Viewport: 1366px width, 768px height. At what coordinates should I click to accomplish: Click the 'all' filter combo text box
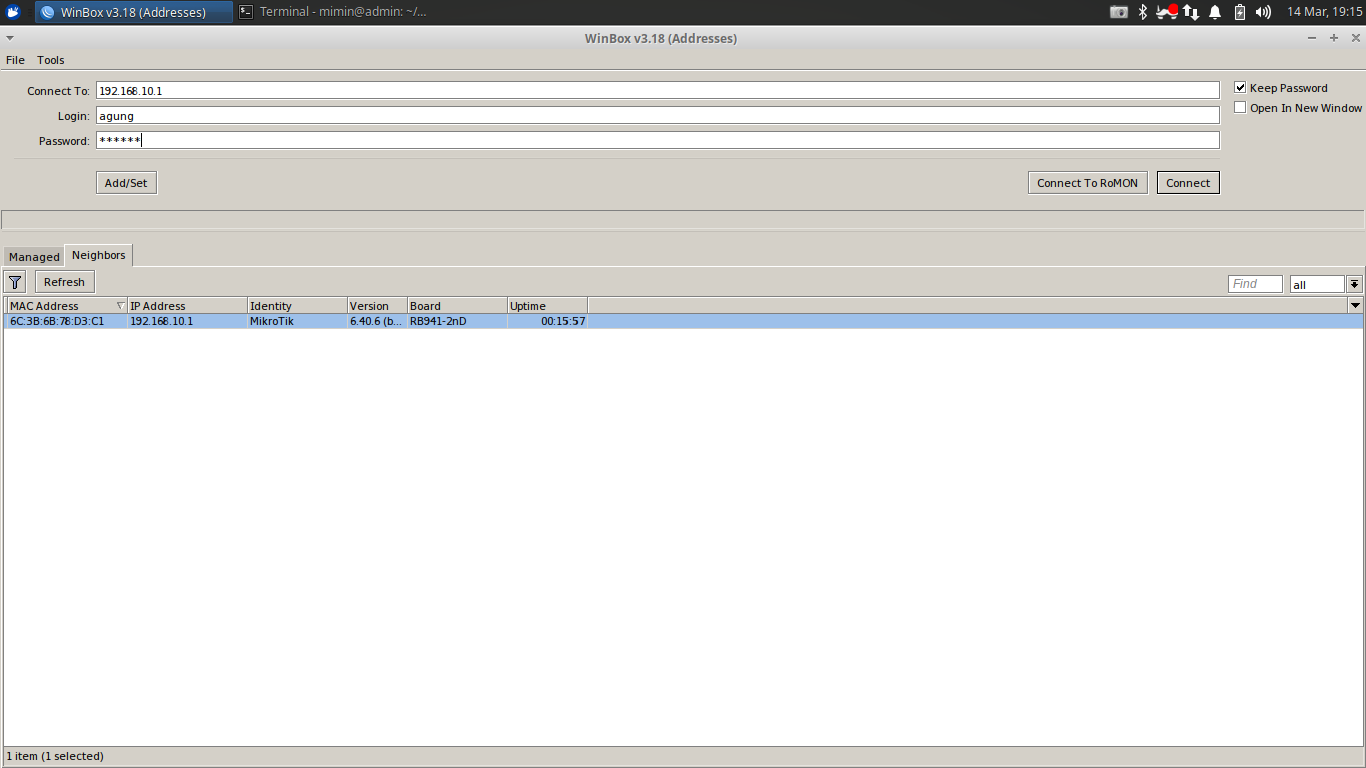pyautogui.click(x=1317, y=284)
